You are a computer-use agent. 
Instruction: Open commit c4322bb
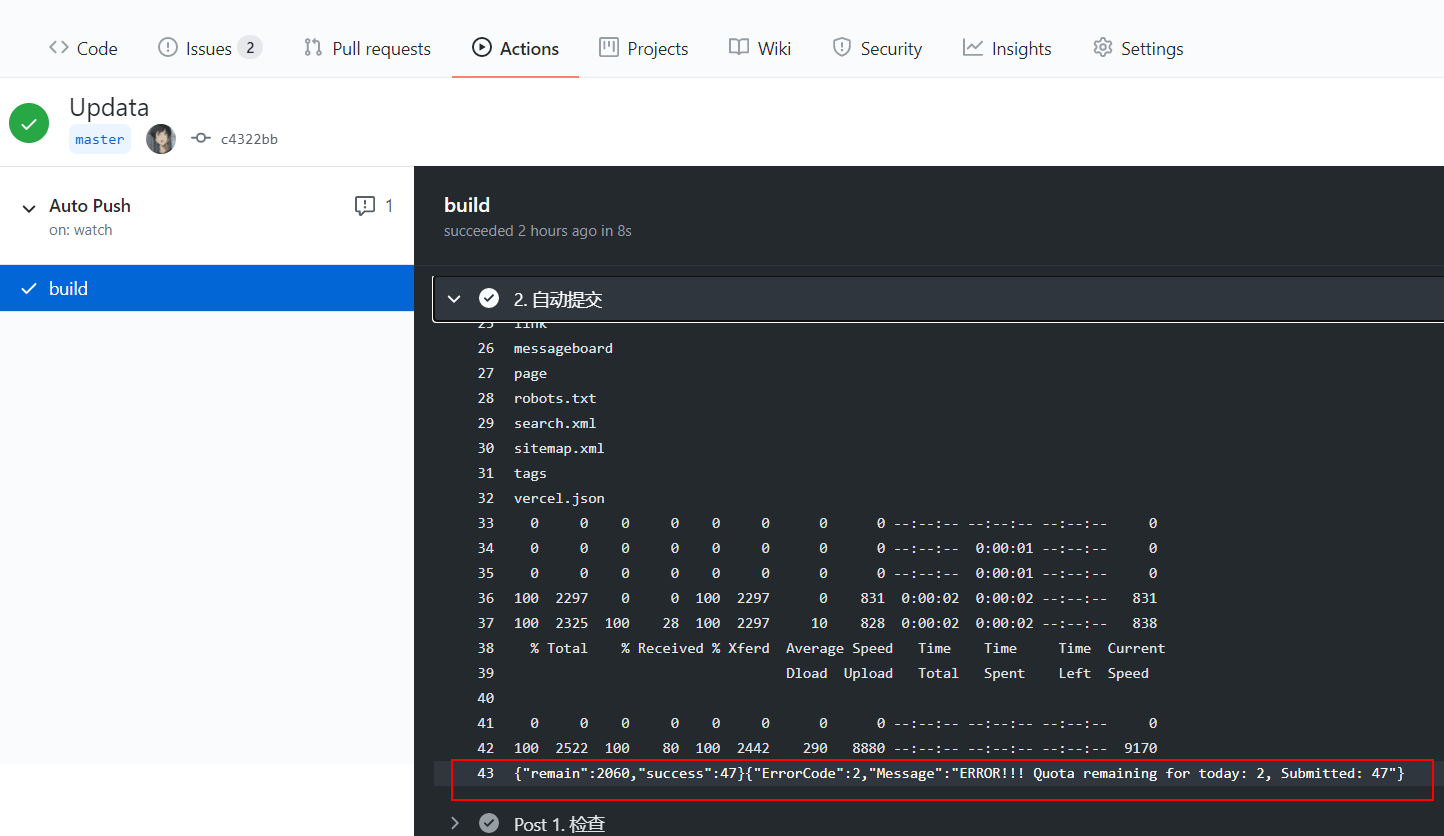click(249, 139)
